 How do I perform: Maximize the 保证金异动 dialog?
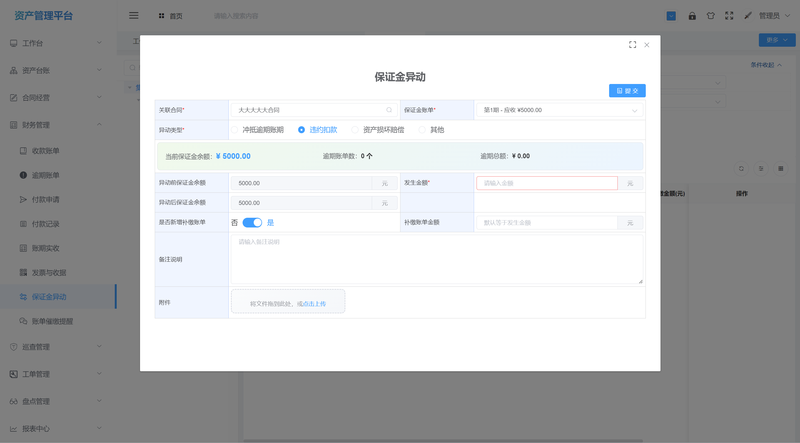click(x=633, y=45)
